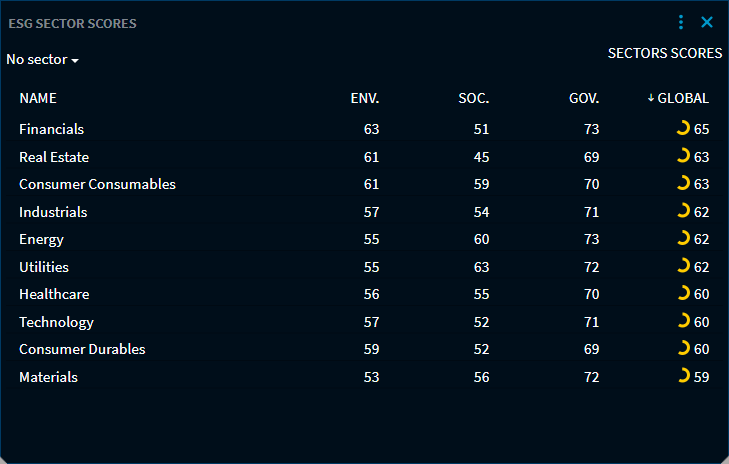Click the Real Estate score gauge icon

[683, 156]
